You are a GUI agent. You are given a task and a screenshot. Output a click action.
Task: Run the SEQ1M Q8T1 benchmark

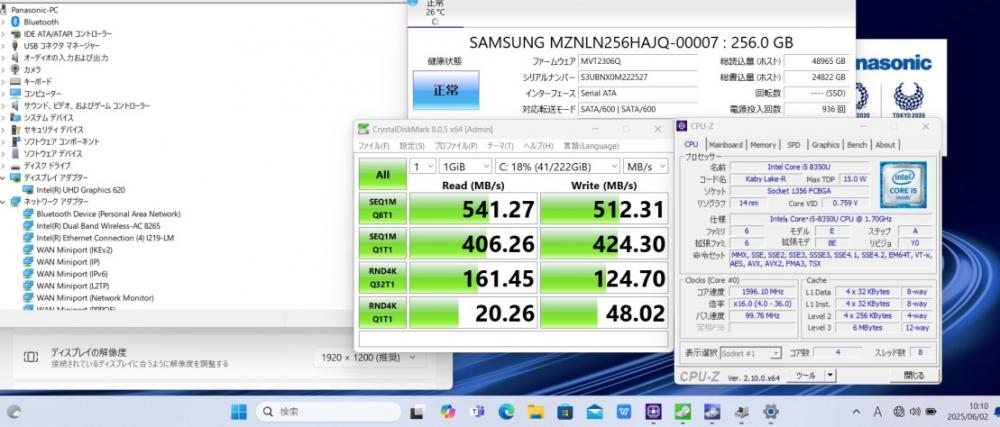[x=383, y=208]
